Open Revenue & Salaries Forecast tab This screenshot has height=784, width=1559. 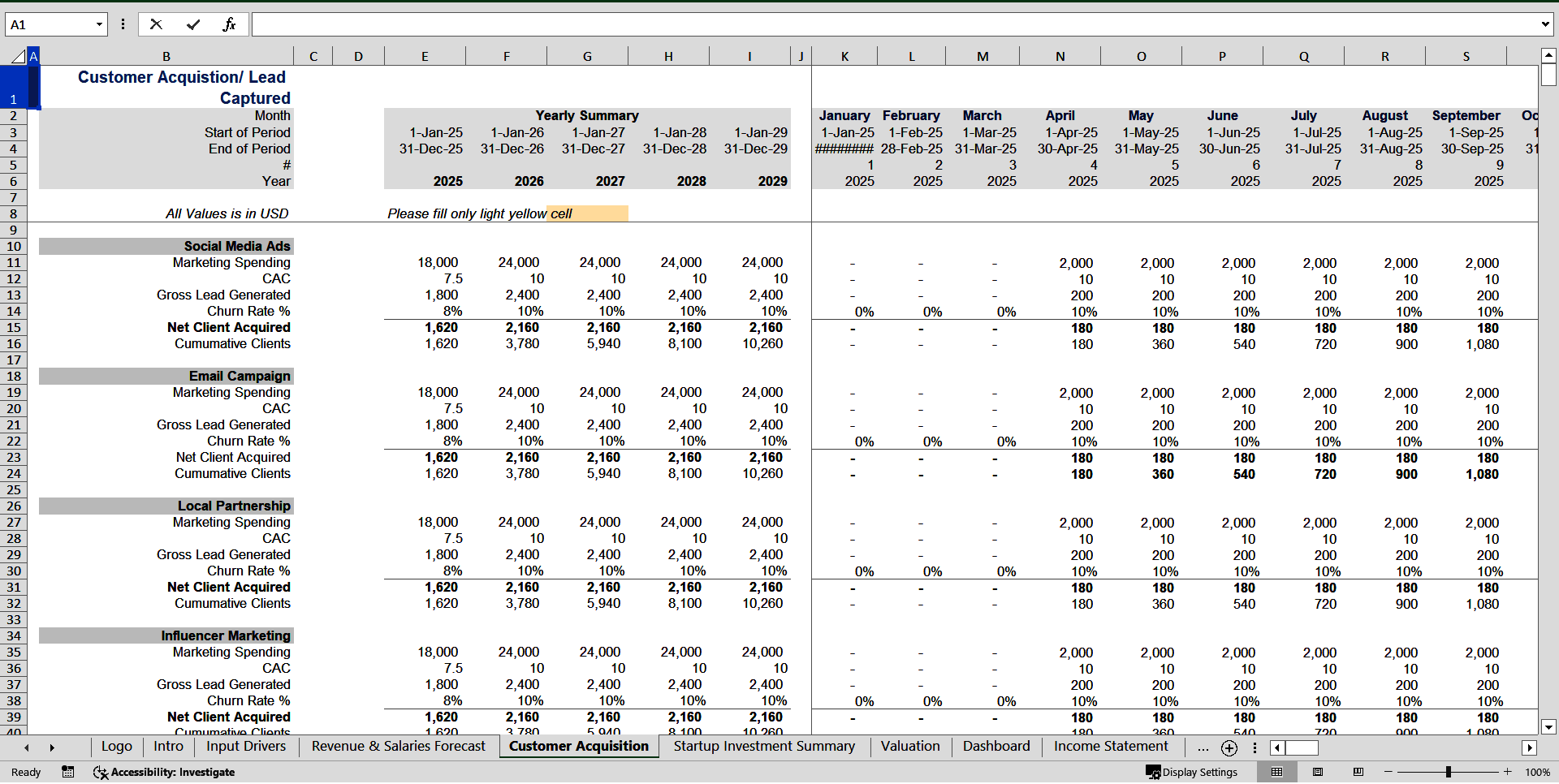(398, 746)
